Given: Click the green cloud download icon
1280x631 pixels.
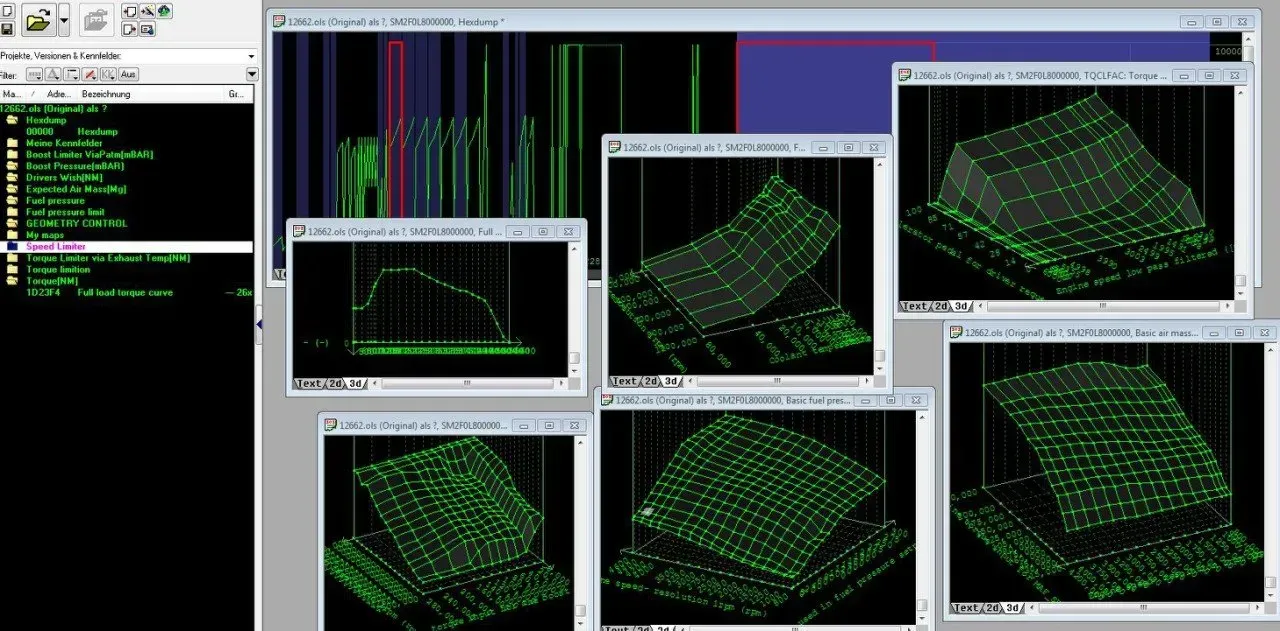Looking at the screenshot, I should 164,11.
